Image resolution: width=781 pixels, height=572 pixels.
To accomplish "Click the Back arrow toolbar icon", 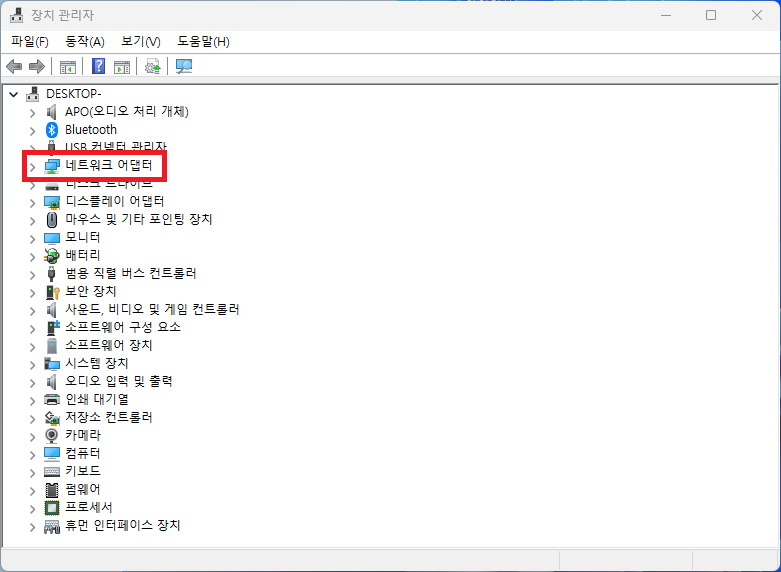I will point(14,66).
